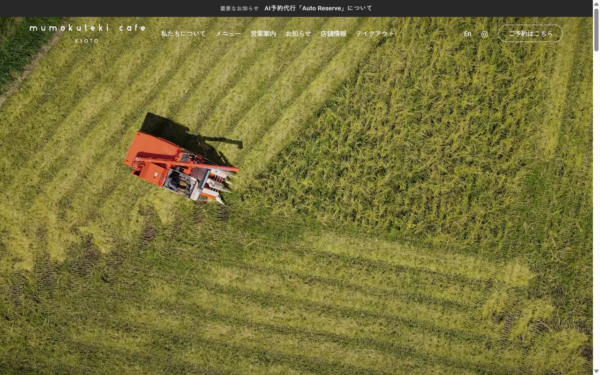Open the Auto Reserve announcement link
This screenshot has width=600, height=375.
pos(318,8)
